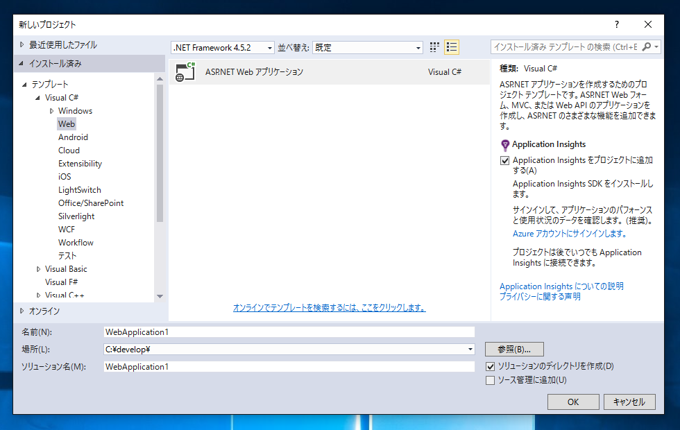Open the location path dropdown arrow

470,349
